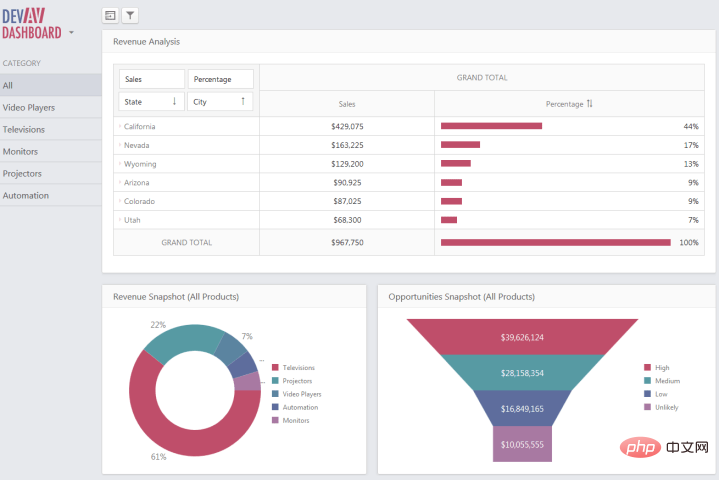Open the dashboard title dropdown arrow
Viewport: 719px width, 480px height.
click(72, 33)
